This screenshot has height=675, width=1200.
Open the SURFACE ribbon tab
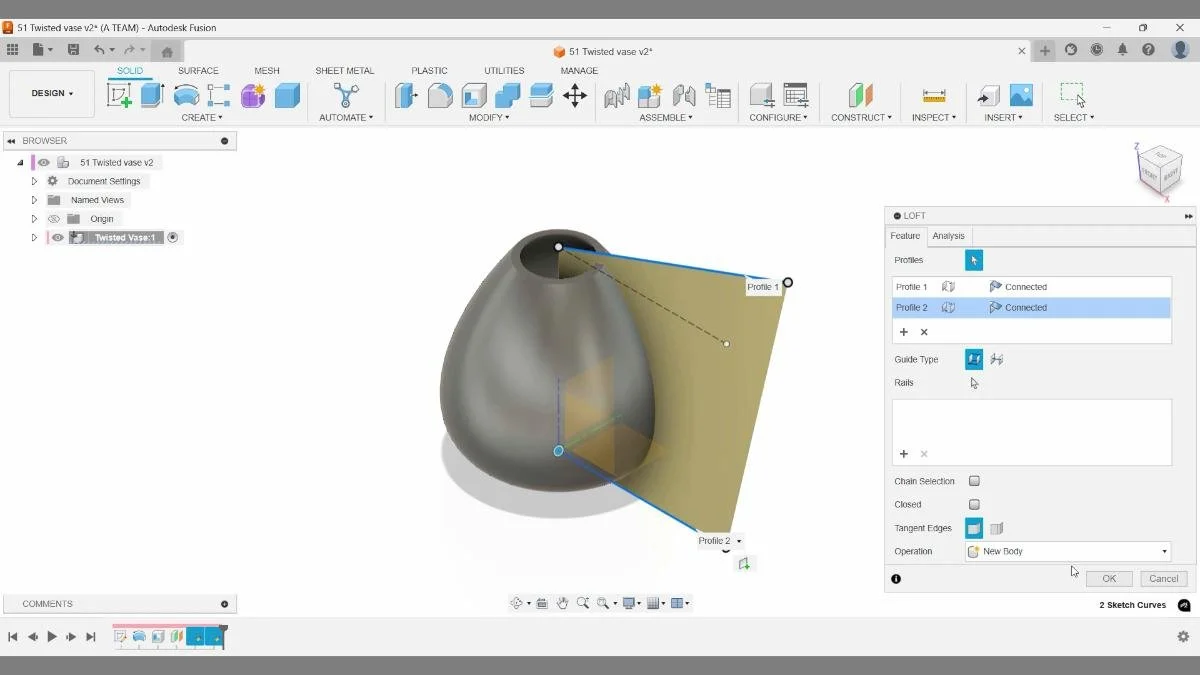pyautogui.click(x=198, y=70)
